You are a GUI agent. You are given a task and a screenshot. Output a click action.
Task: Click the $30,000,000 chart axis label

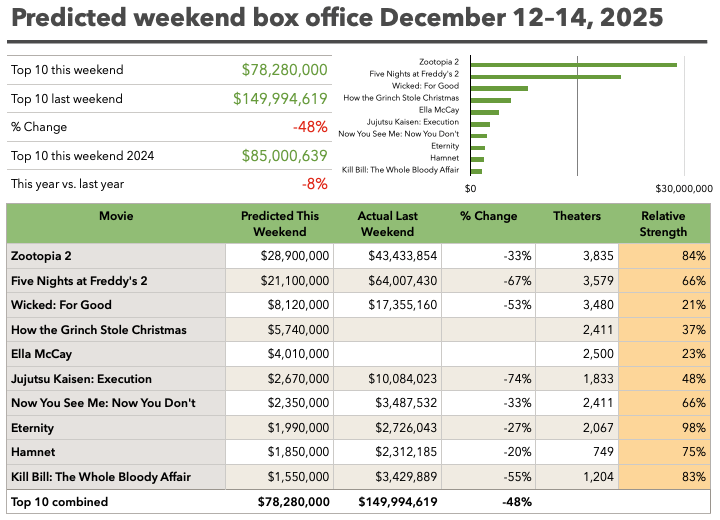684,188
